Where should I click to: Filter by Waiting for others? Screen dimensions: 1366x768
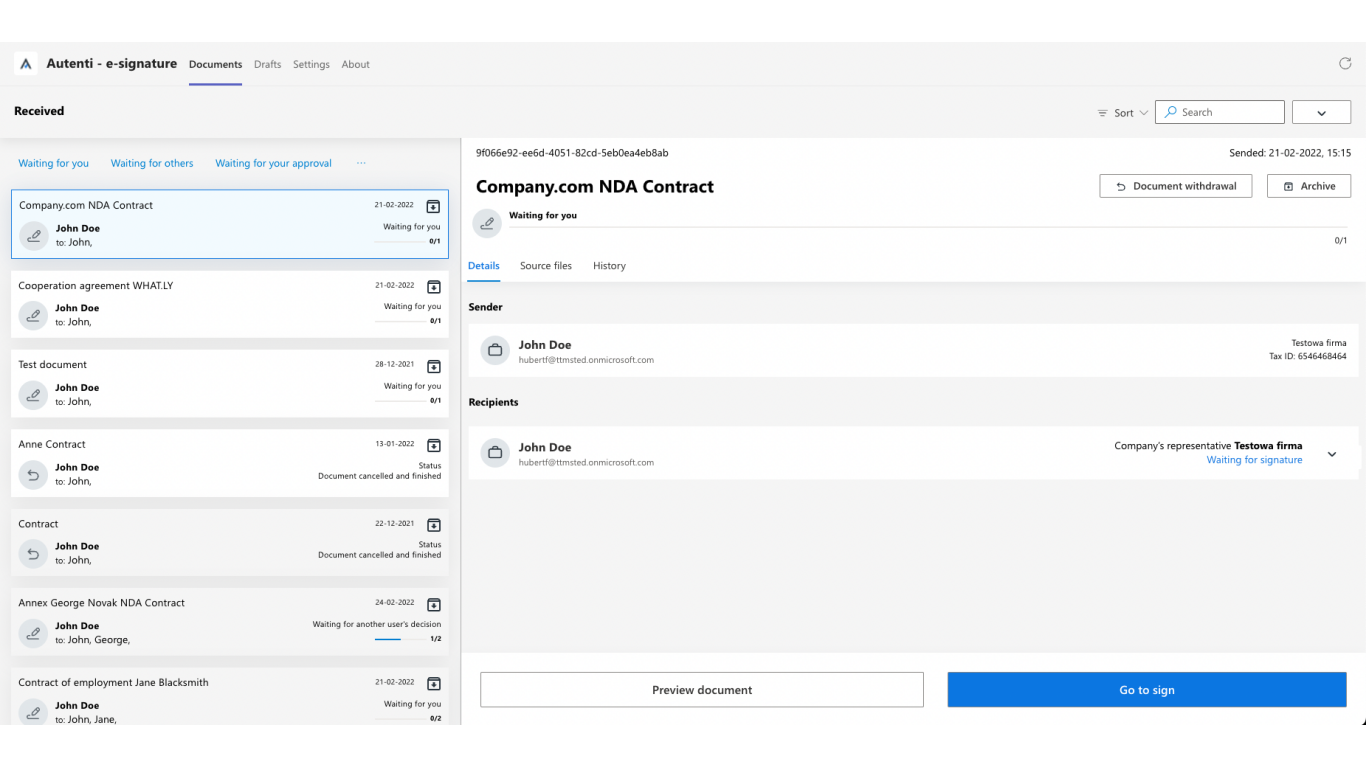click(x=152, y=163)
